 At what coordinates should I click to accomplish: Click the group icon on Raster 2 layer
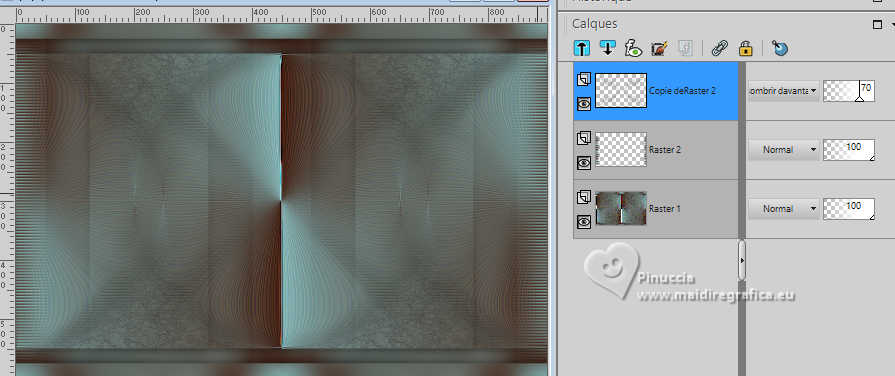(x=583, y=139)
